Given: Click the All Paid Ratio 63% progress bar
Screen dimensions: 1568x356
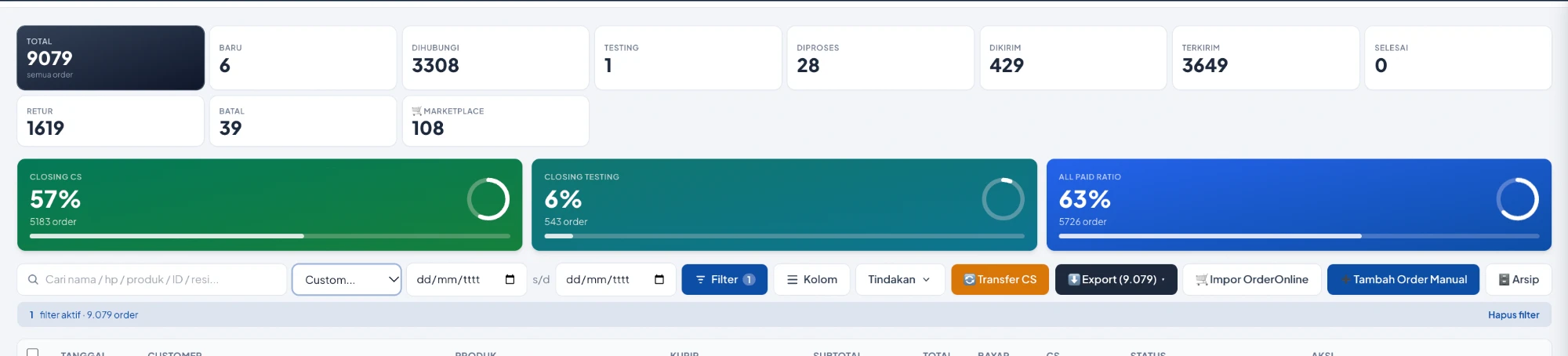Looking at the screenshot, I should 1299,236.
